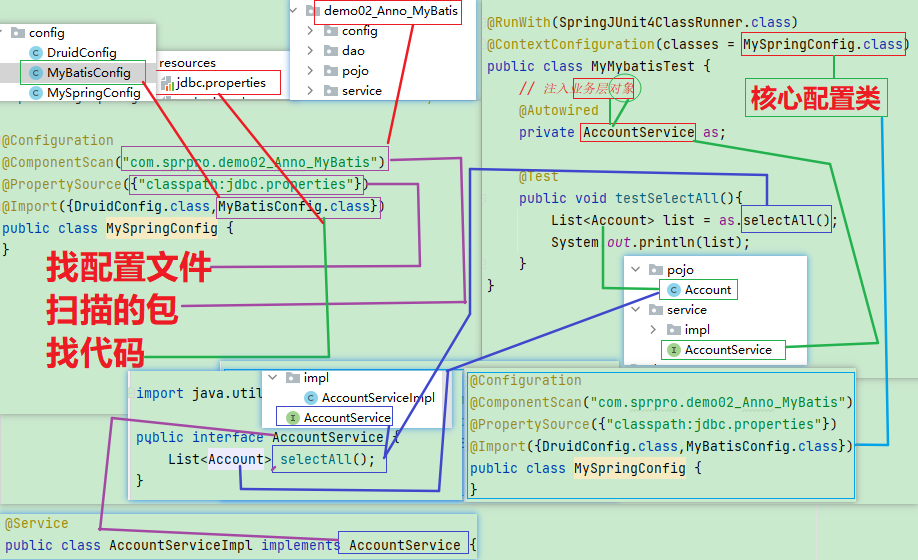
Task: Expand the dao folder node
Action: (x=310, y=51)
